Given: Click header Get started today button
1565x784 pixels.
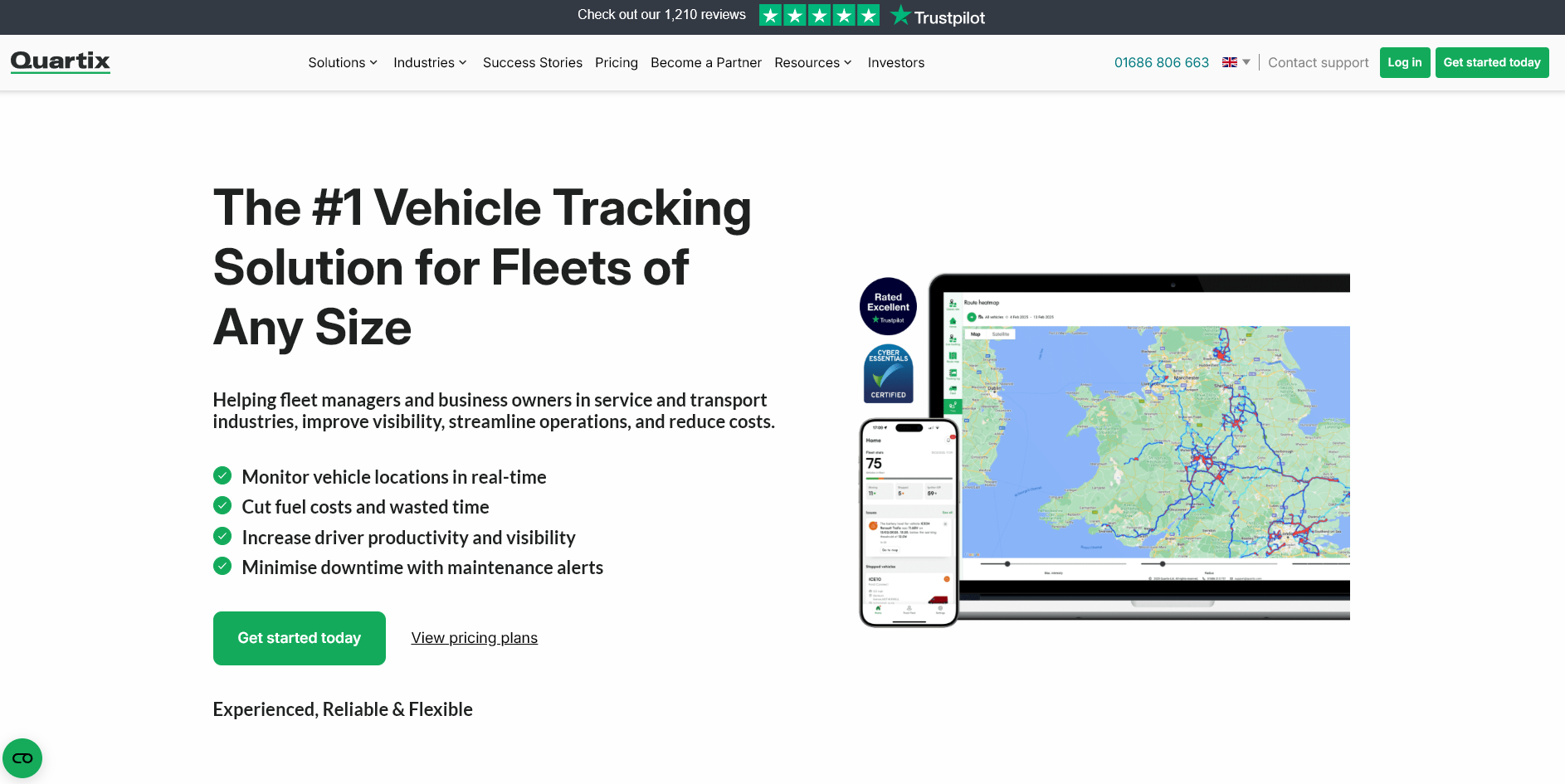Looking at the screenshot, I should (1492, 62).
